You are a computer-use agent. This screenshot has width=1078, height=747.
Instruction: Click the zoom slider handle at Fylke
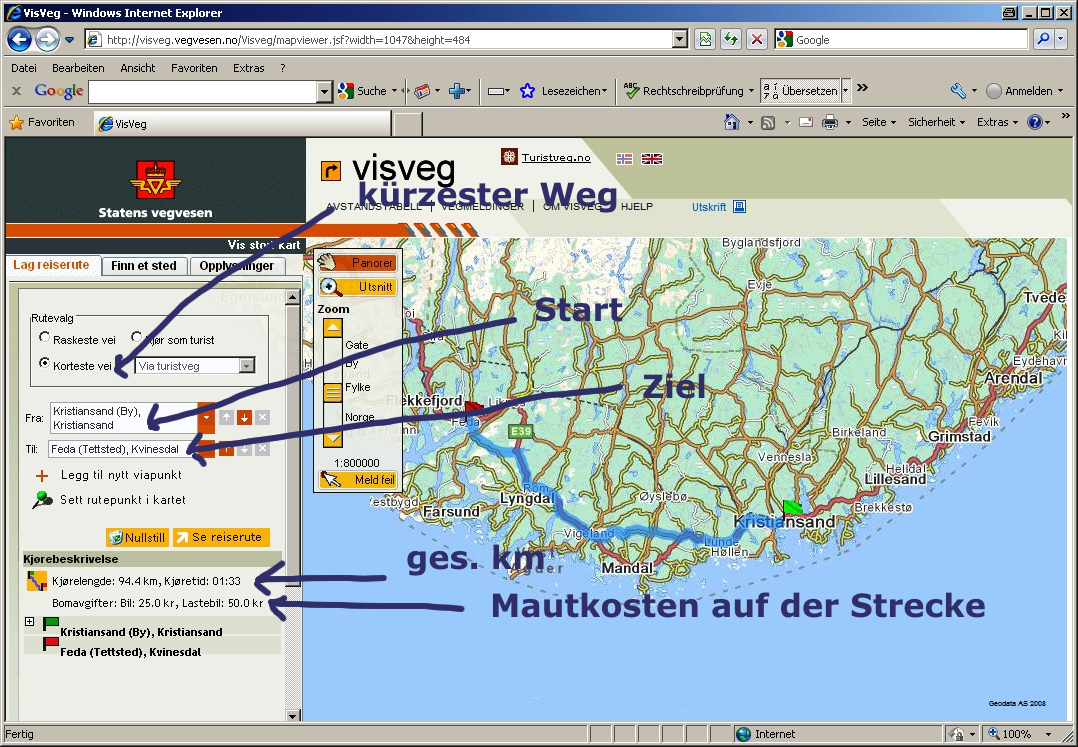coord(333,392)
